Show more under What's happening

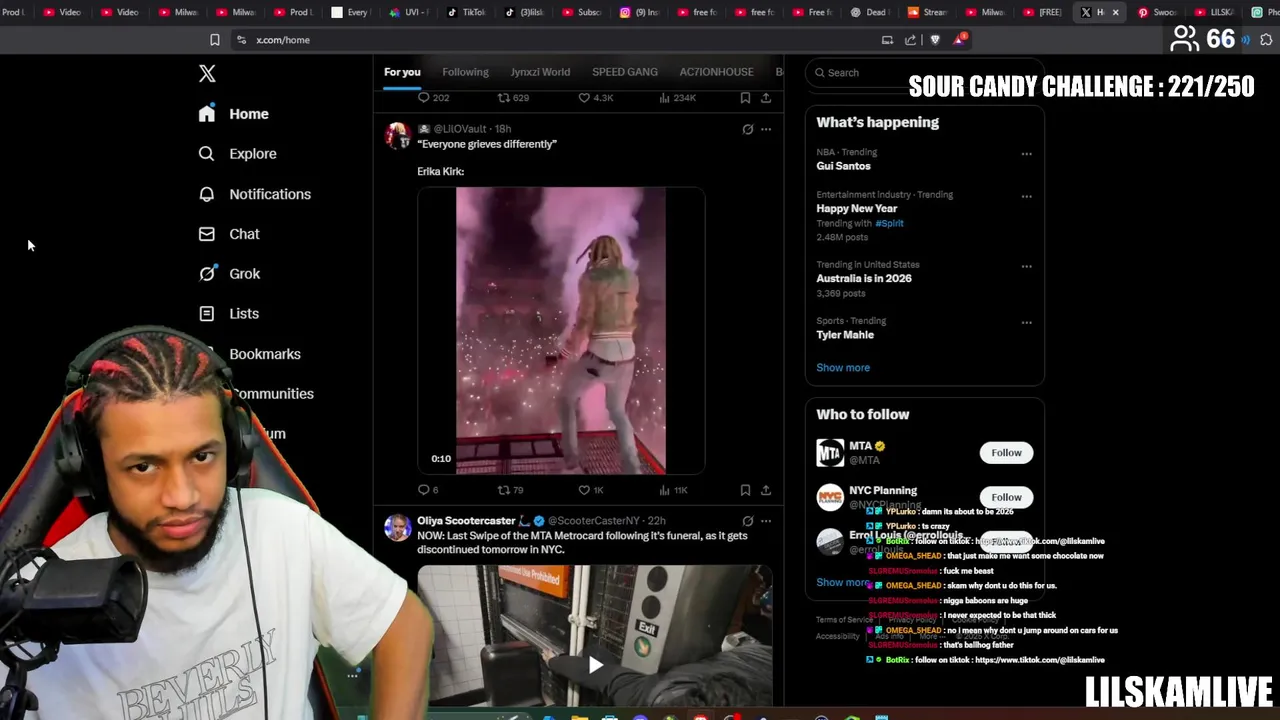coord(843,368)
